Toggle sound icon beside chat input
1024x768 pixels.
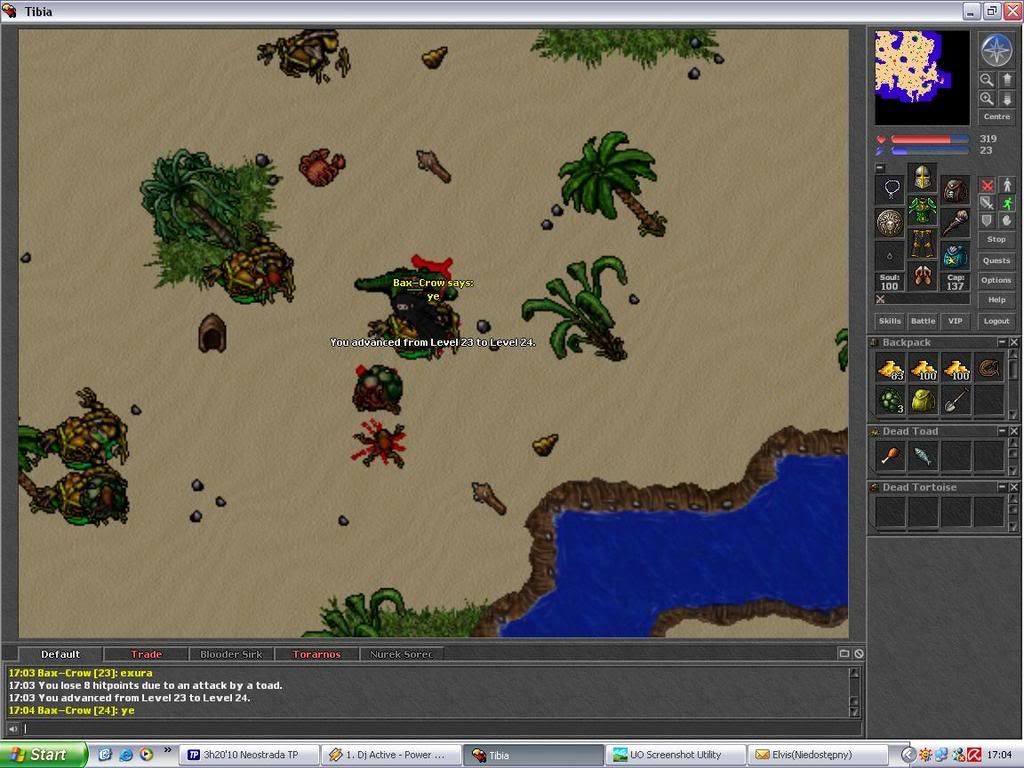tap(13, 728)
